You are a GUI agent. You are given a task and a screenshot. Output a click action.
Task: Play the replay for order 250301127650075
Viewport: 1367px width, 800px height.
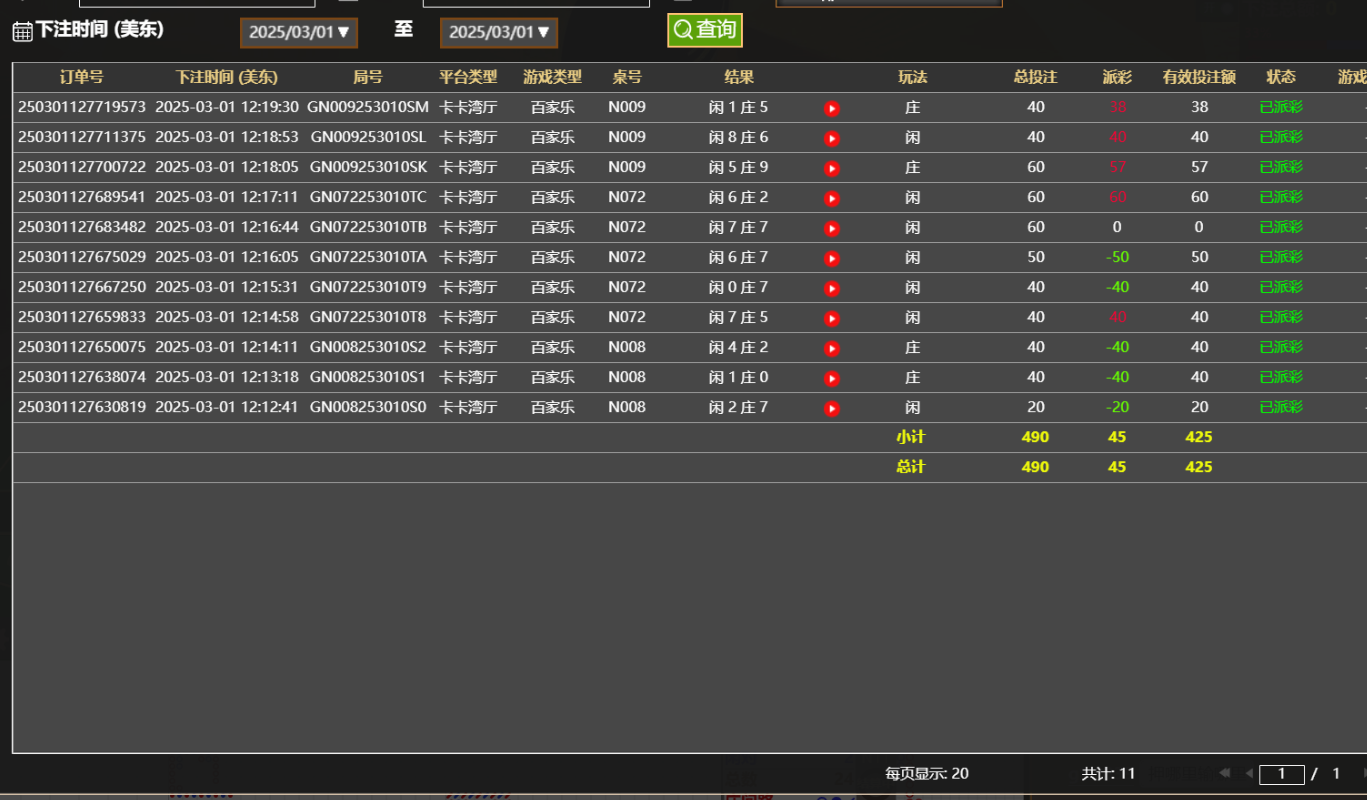coord(831,347)
